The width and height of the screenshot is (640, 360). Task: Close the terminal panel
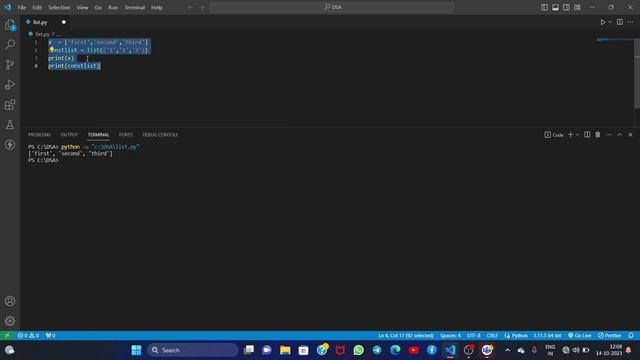630,135
